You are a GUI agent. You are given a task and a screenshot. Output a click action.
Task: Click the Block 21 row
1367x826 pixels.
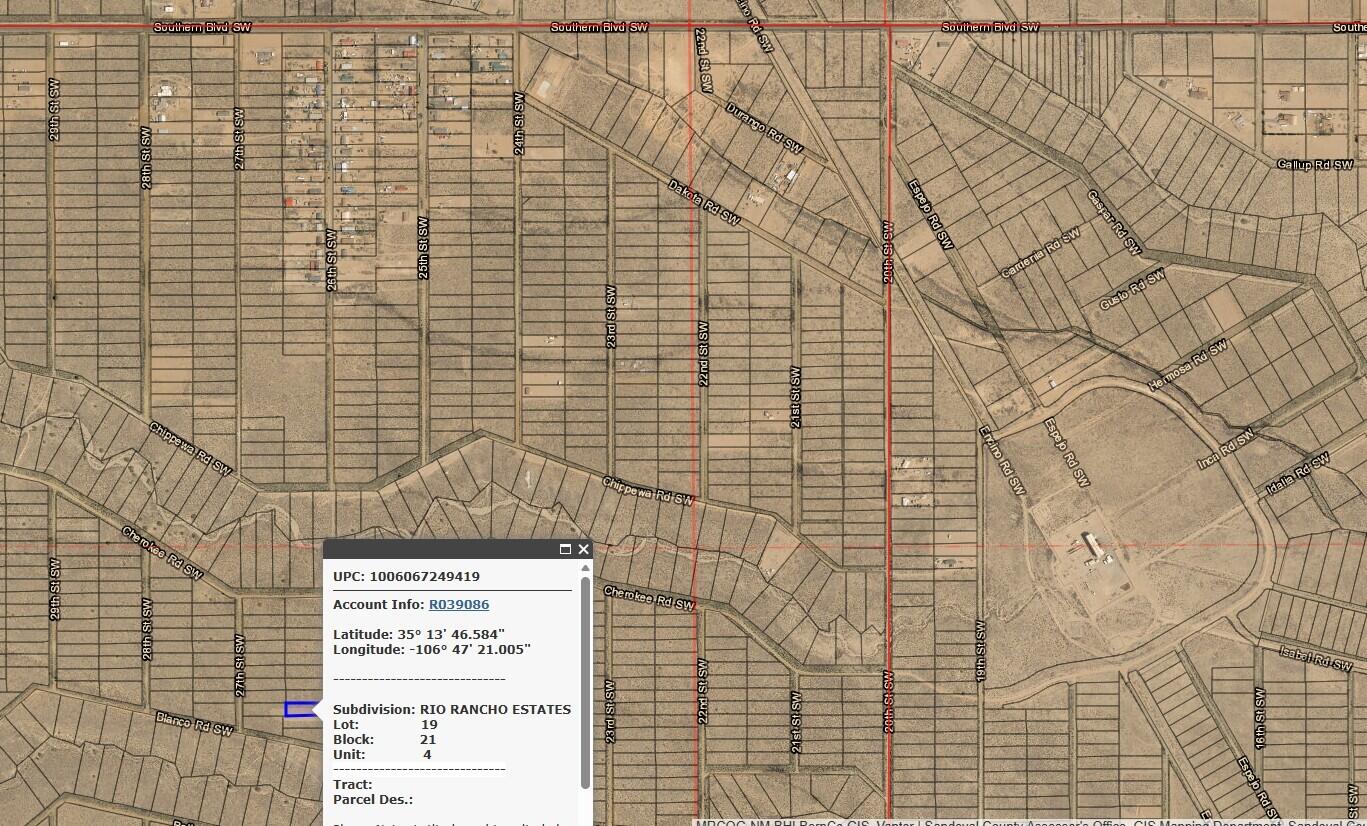pos(385,739)
